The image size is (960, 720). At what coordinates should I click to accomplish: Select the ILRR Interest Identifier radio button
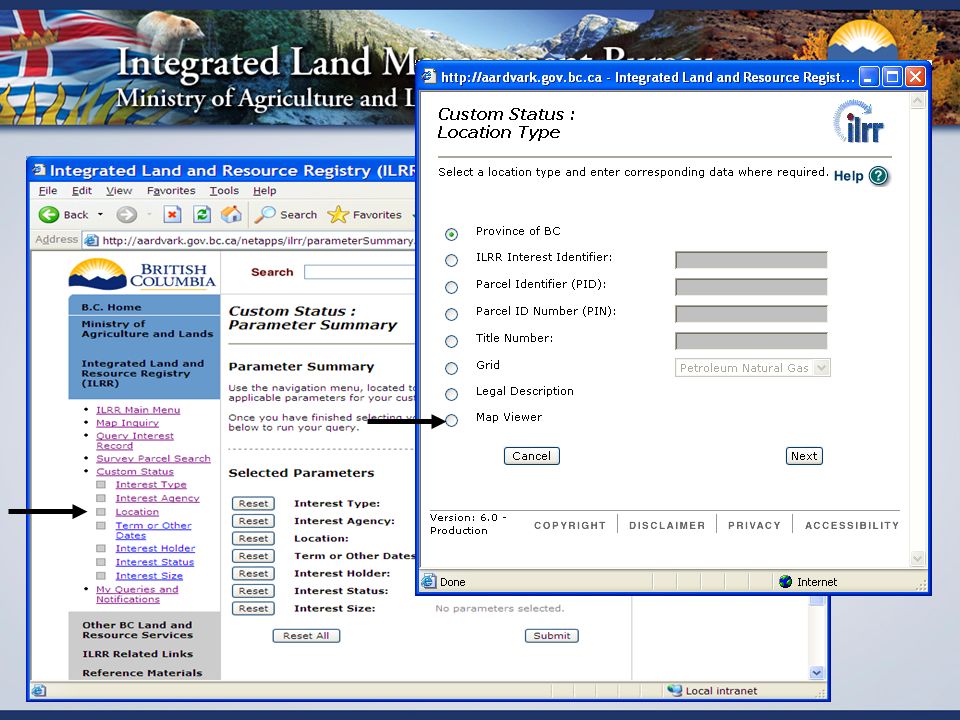click(x=451, y=260)
